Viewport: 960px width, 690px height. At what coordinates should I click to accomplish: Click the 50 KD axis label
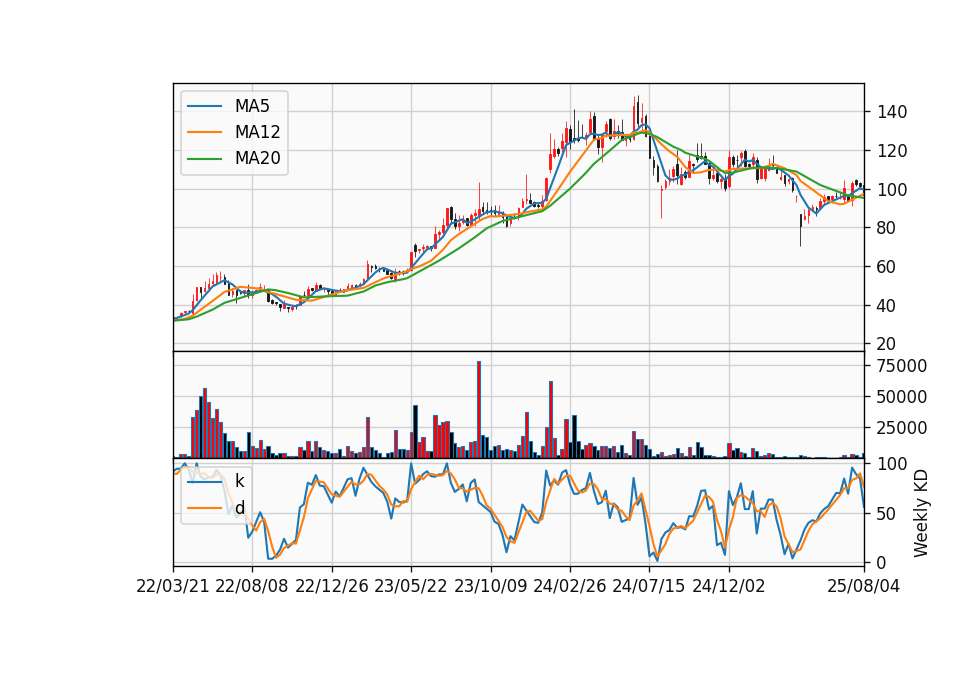(887, 514)
